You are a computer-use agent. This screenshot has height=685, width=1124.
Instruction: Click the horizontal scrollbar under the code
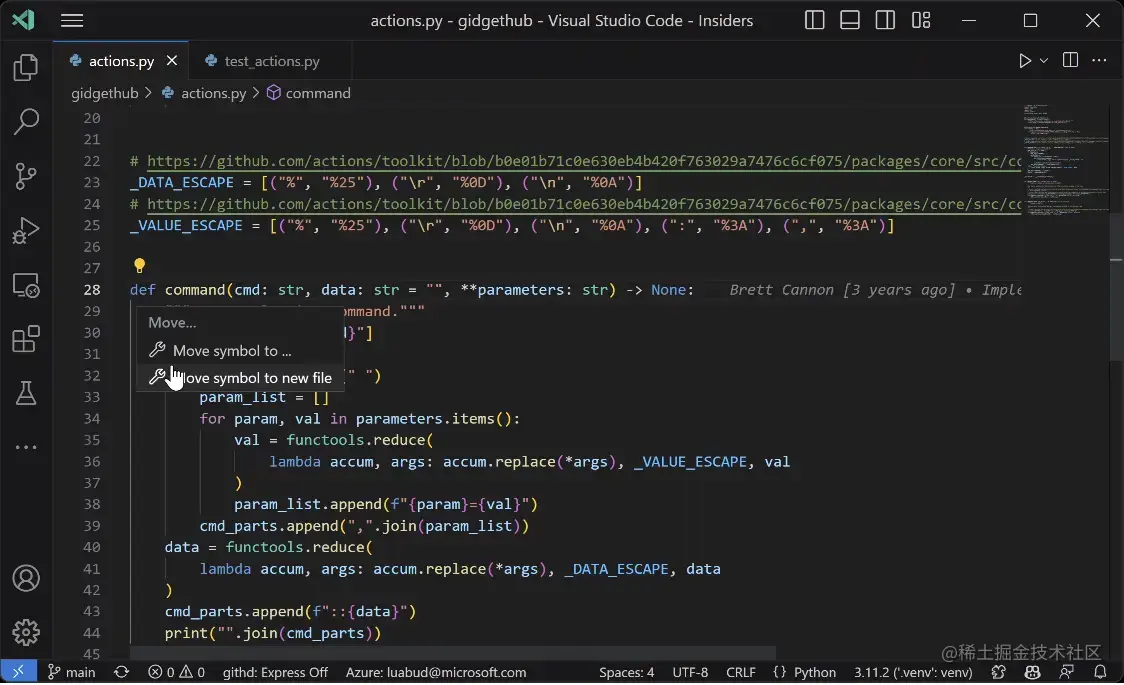453,653
